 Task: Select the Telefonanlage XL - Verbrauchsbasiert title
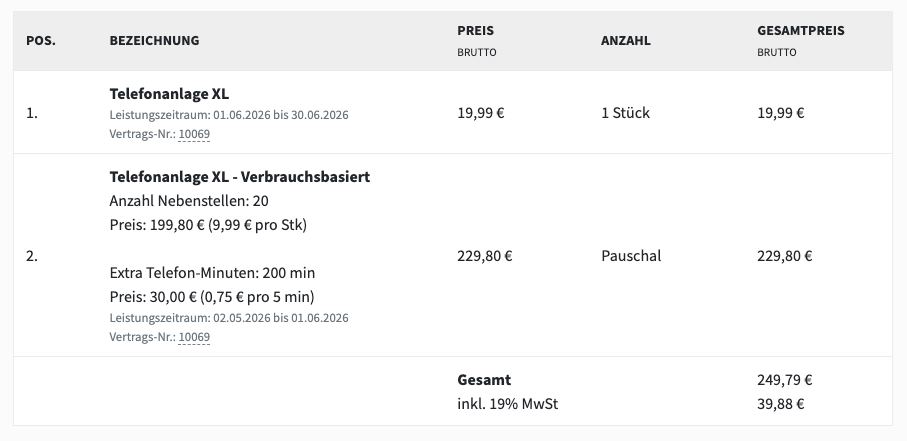point(239,177)
